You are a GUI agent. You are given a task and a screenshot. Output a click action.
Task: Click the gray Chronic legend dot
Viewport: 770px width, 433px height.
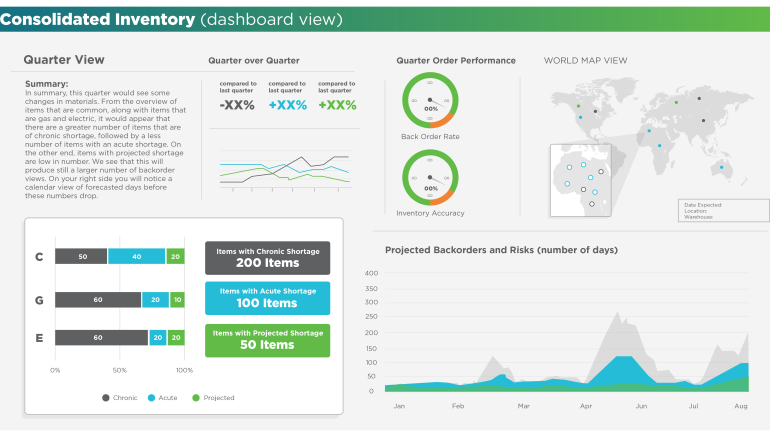pos(106,398)
